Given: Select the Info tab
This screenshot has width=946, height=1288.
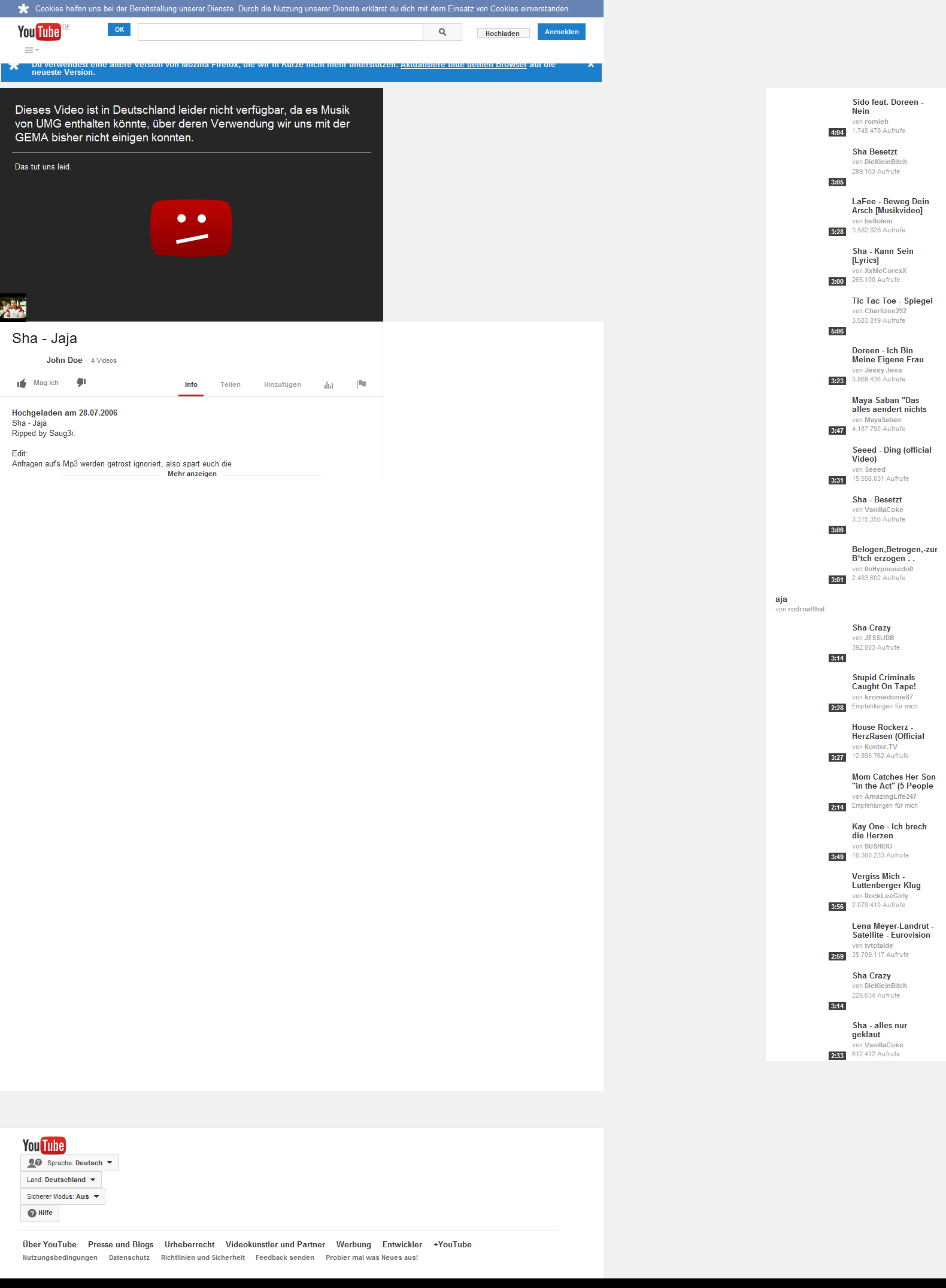Looking at the screenshot, I should click(191, 384).
